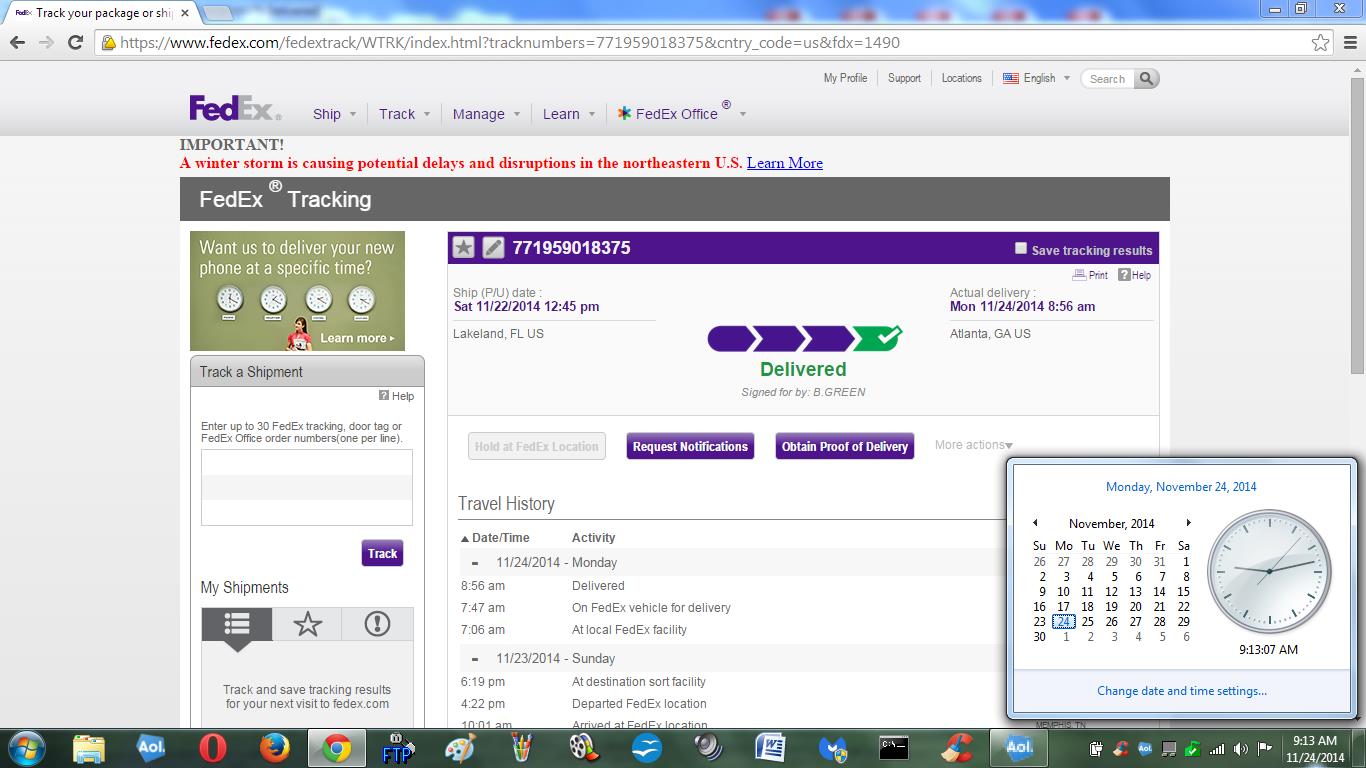Open Help in Track a Shipment panel

(396, 396)
